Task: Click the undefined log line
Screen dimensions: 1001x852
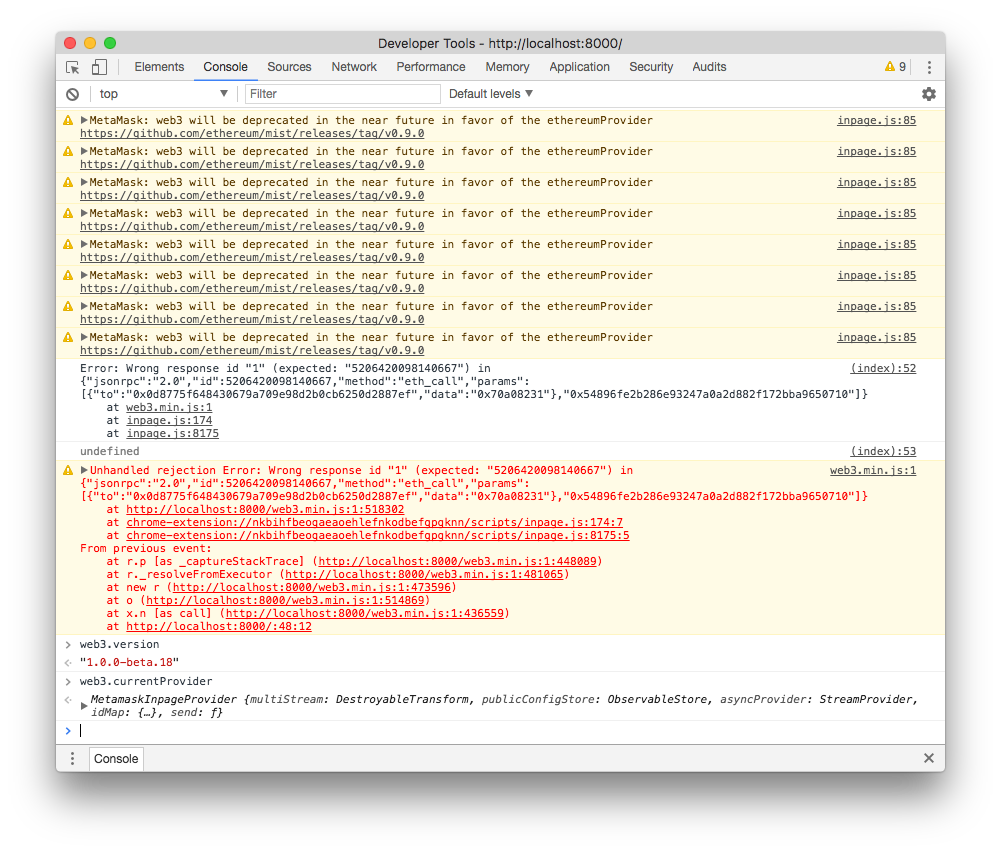Action: [109, 451]
